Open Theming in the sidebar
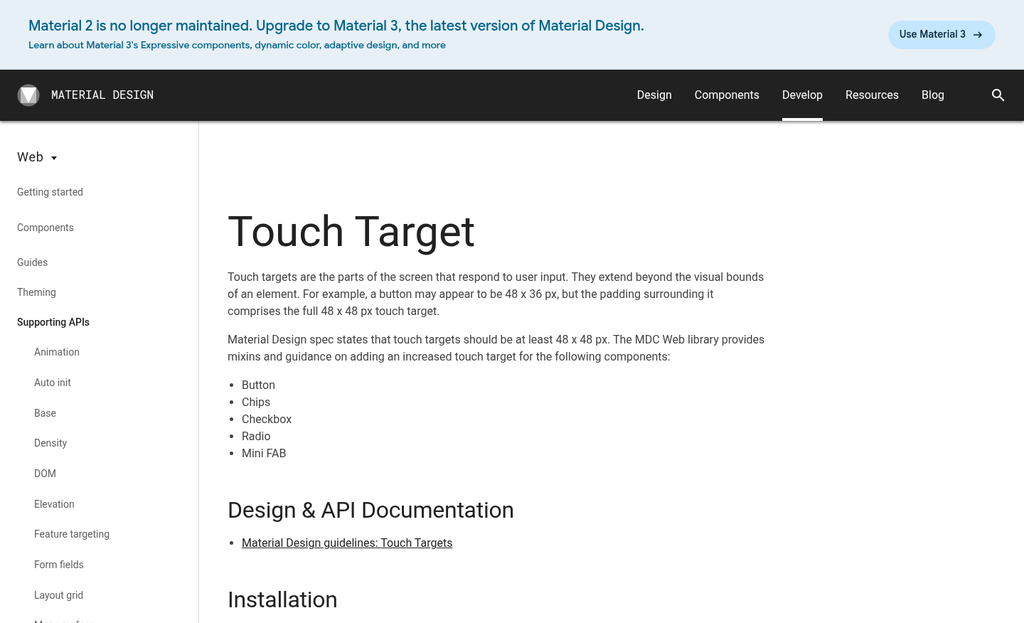1024x623 pixels. tap(36, 293)
